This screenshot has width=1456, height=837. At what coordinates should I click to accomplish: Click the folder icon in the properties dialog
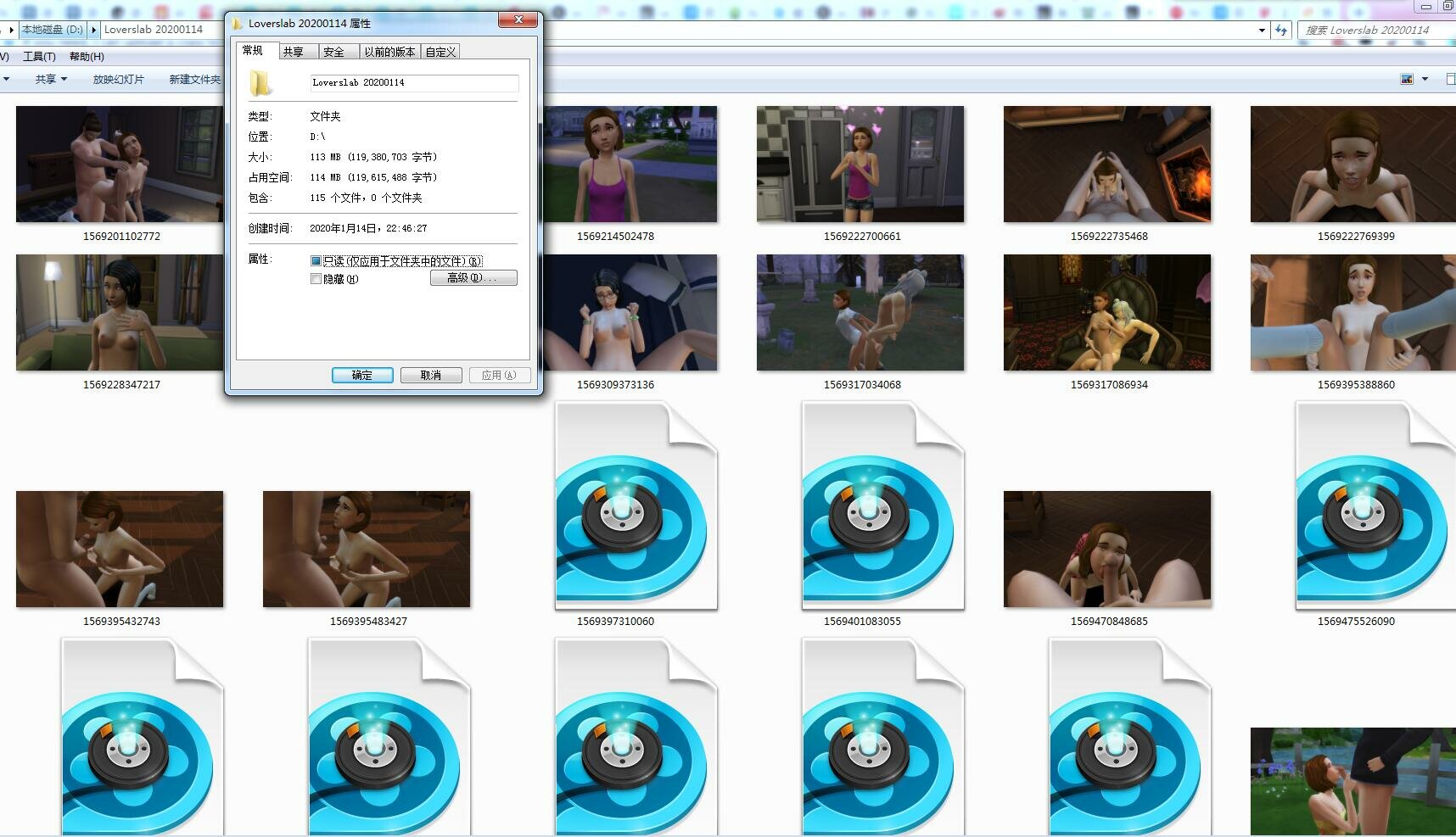(x=260, y=83)
